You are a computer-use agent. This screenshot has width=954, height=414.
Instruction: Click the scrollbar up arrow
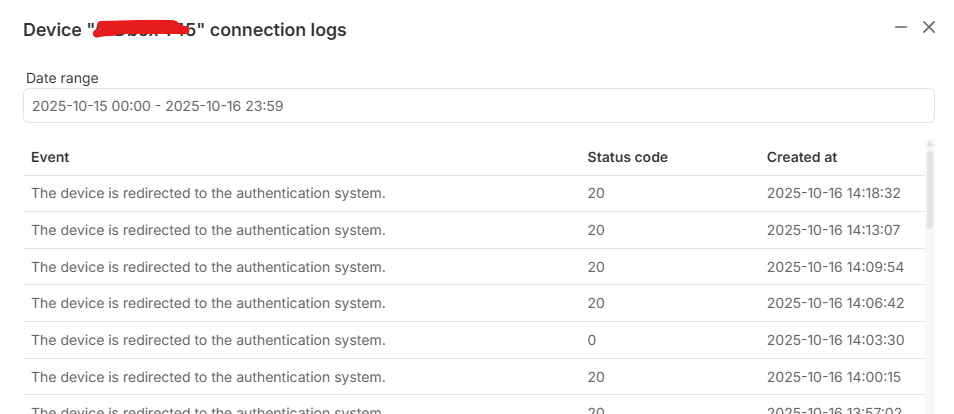pyautogui.click(x=930, y=144)
